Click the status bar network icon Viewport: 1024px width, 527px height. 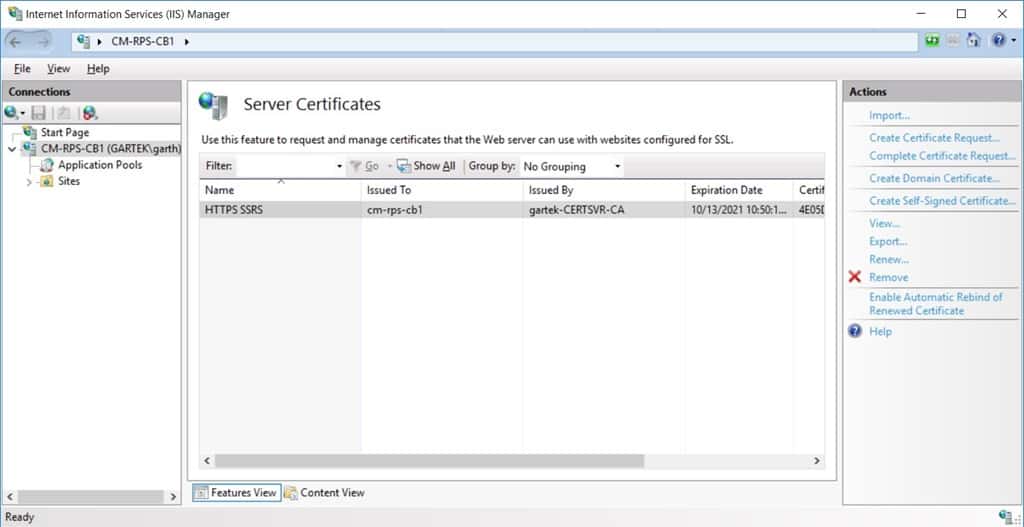[x=1006, y=517]
